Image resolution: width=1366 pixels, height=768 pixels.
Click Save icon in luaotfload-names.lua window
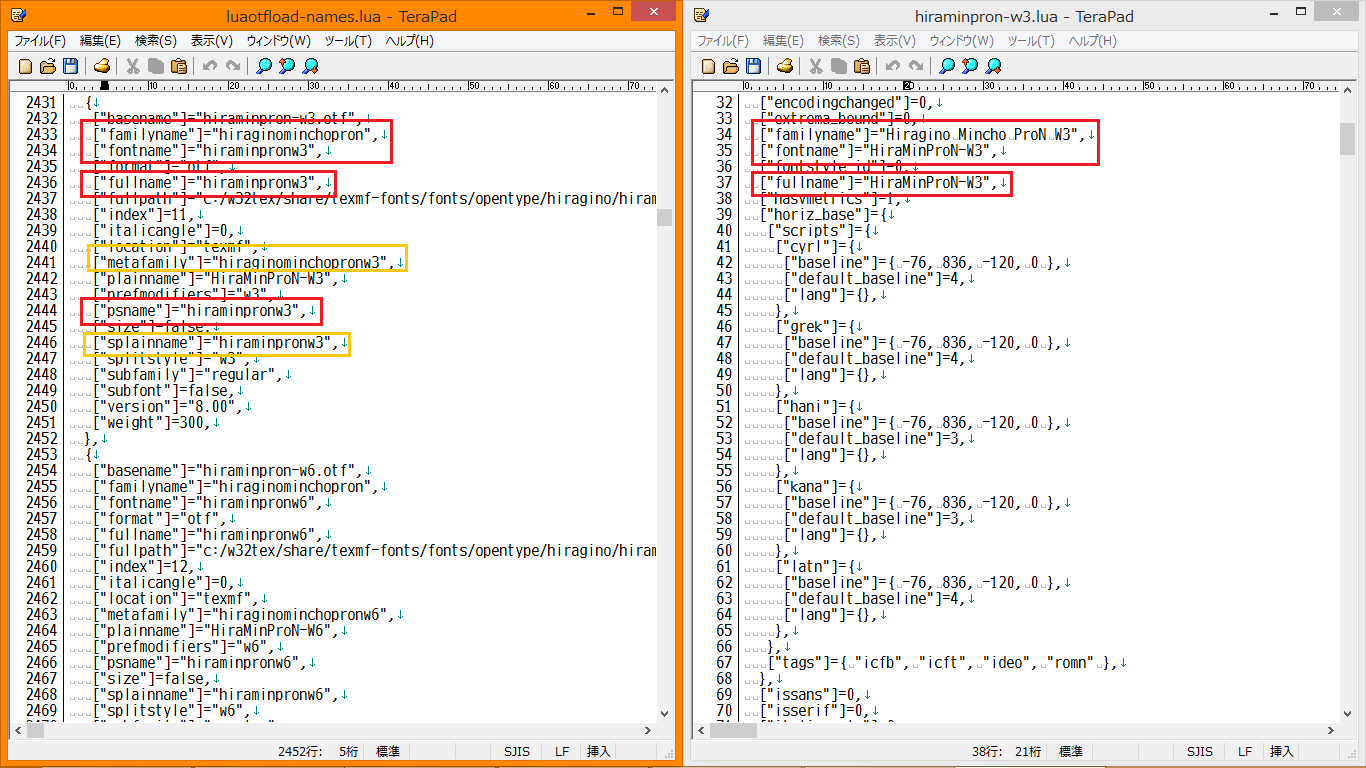click(70, 66)
